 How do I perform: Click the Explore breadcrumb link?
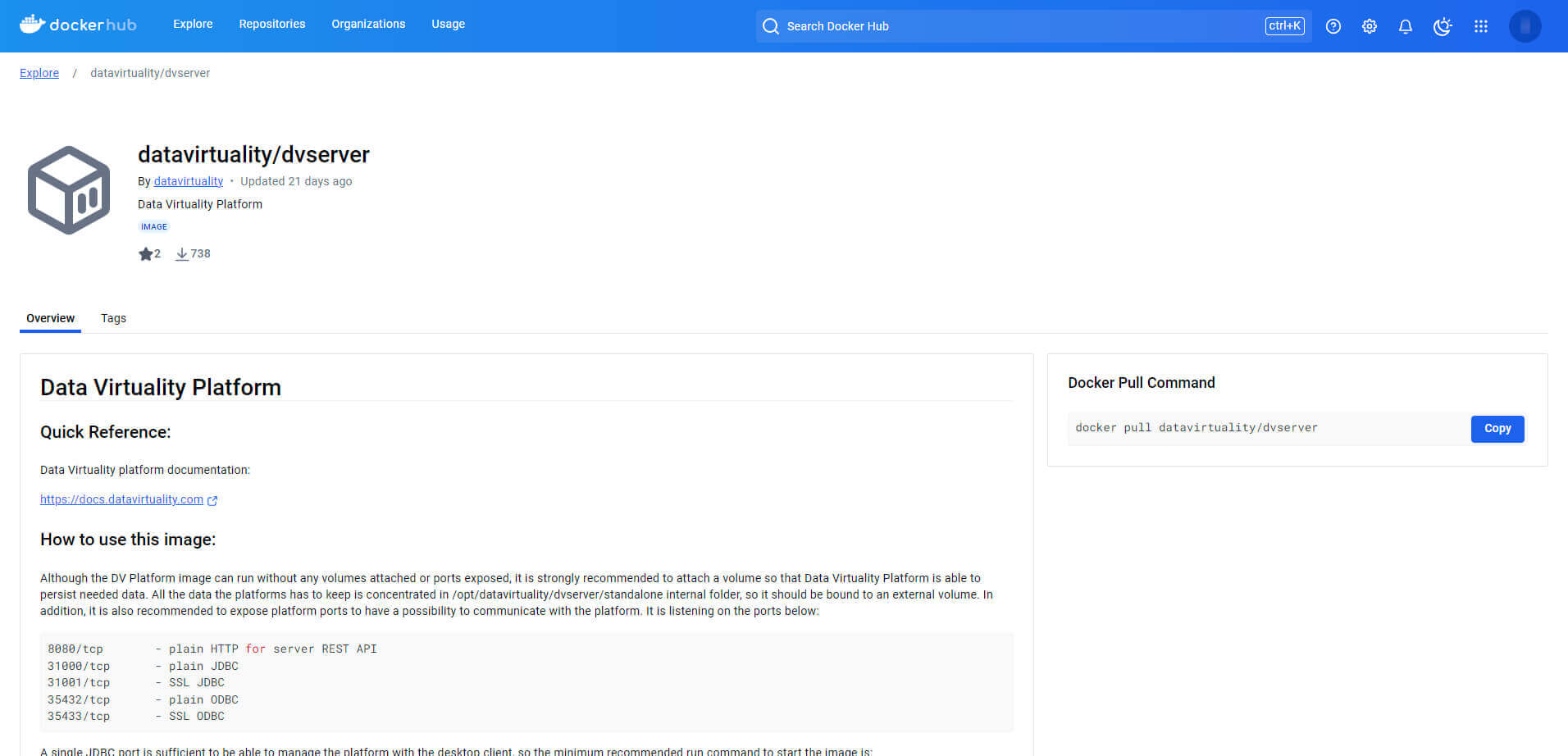[x=39, y=73]
